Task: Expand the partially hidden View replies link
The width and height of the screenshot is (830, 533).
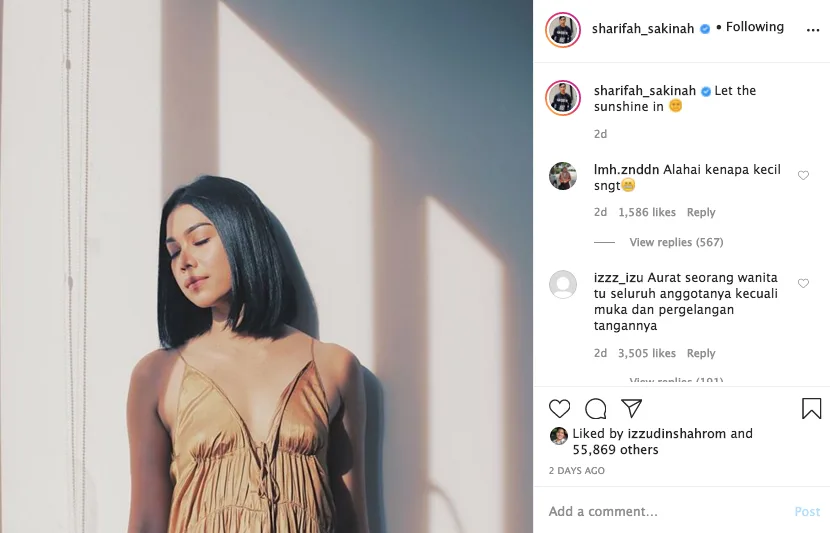Action: pos(676,381)
